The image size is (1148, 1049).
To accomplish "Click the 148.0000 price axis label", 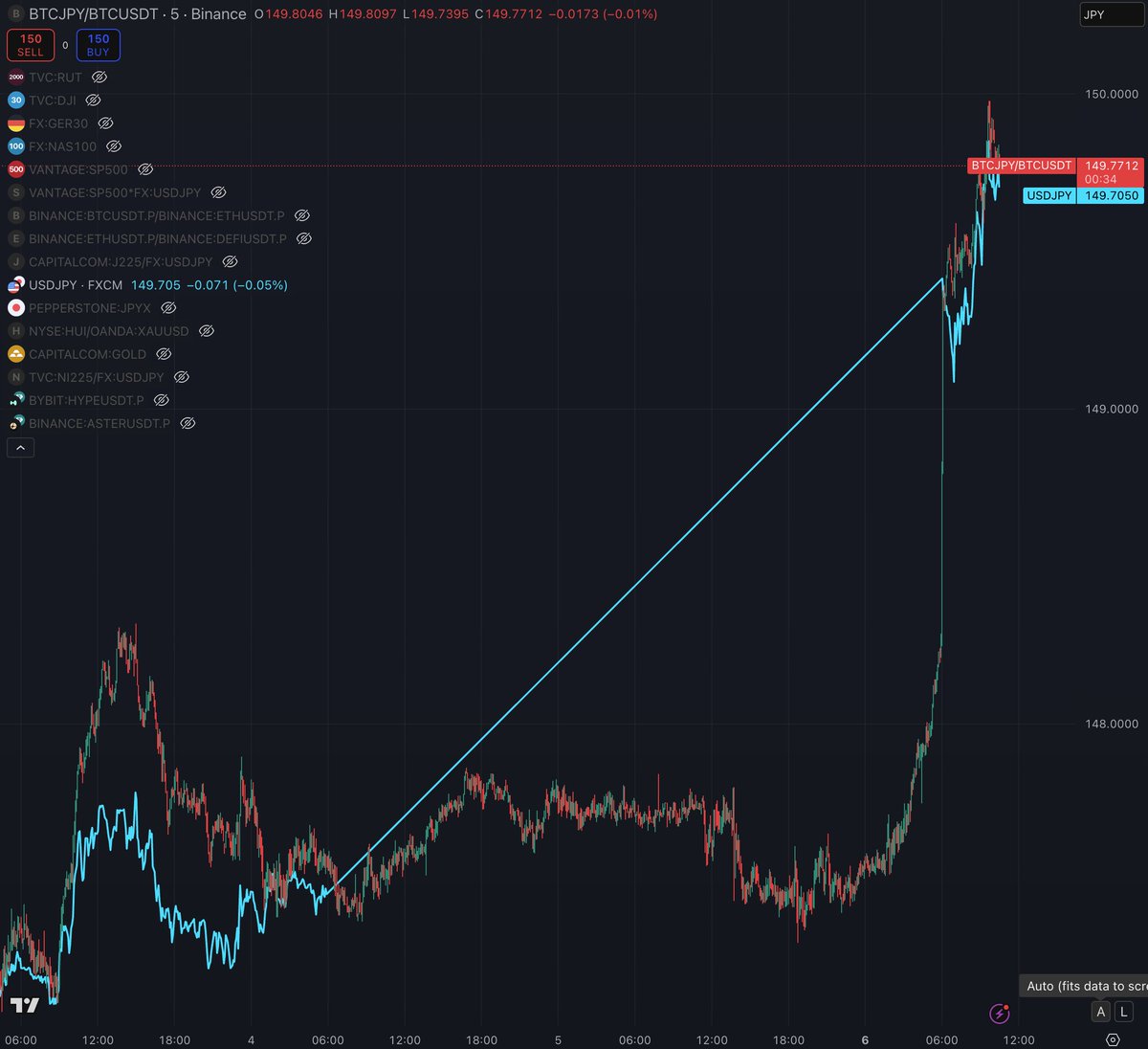I will pyautogui.click(x=1112, y=724).
